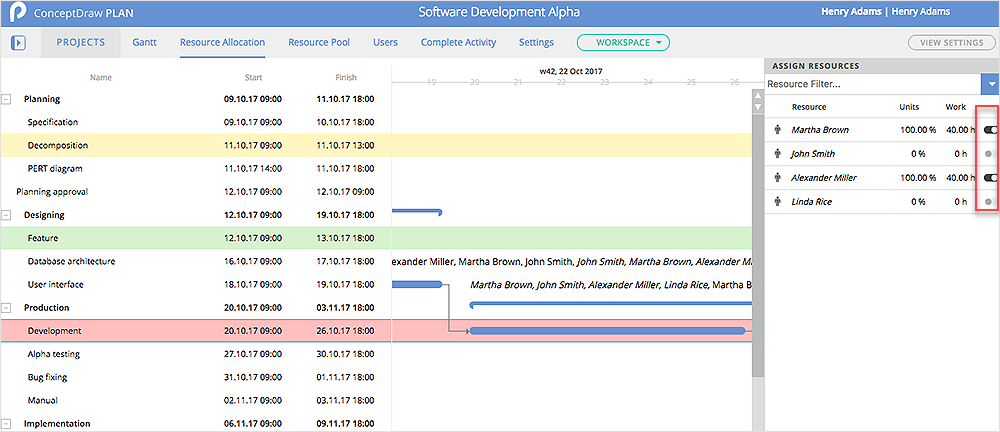
Task: Collapse the Production group
Action: [x=6, y=308]
